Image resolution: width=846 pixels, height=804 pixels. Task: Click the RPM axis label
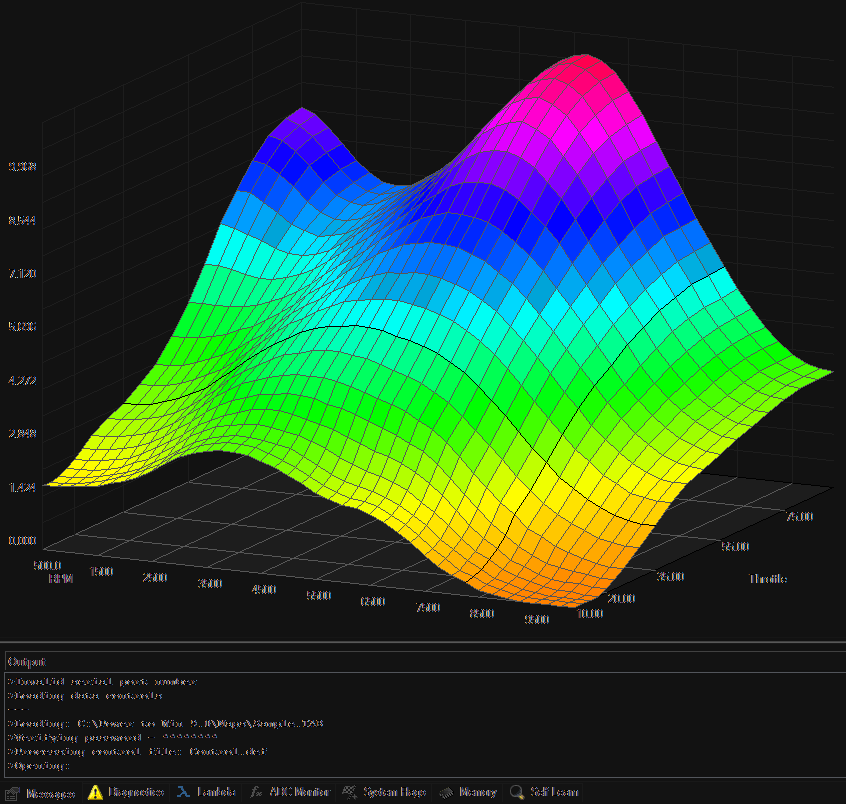click(x=59, y=578)
